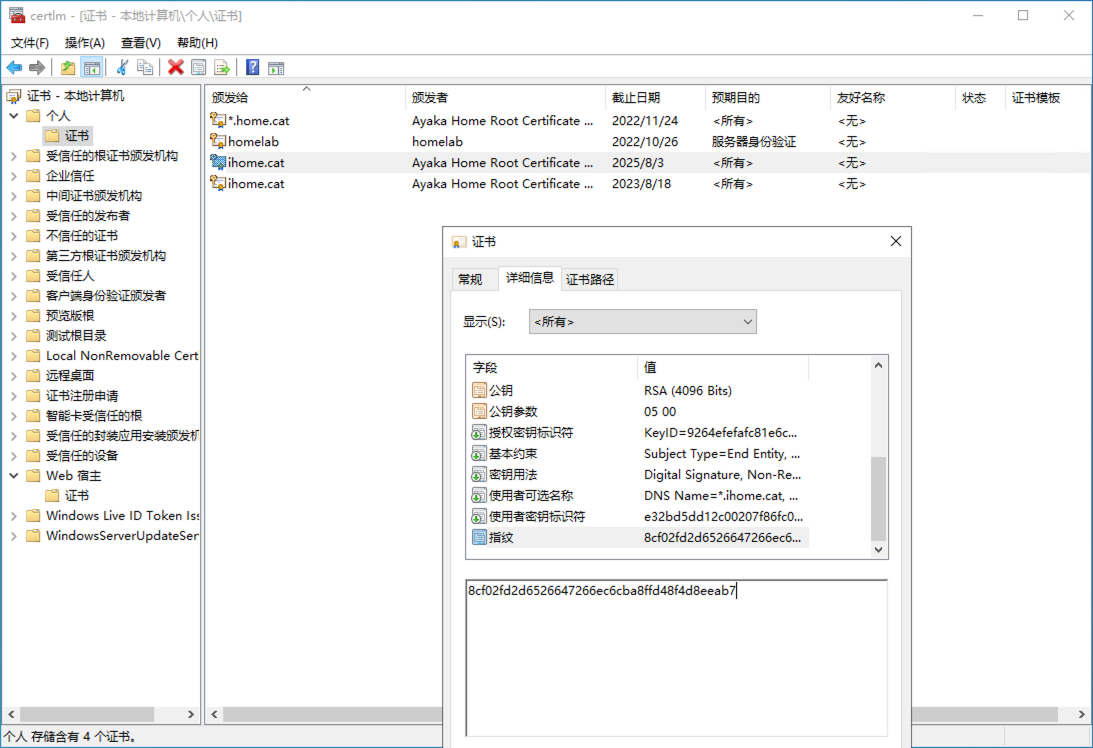Viewport: 1093px width, 748px height.
Task: Expand the 受信任的根证书颁发机构 tree node
Action: pyautogui.click(x=14, y=156)
